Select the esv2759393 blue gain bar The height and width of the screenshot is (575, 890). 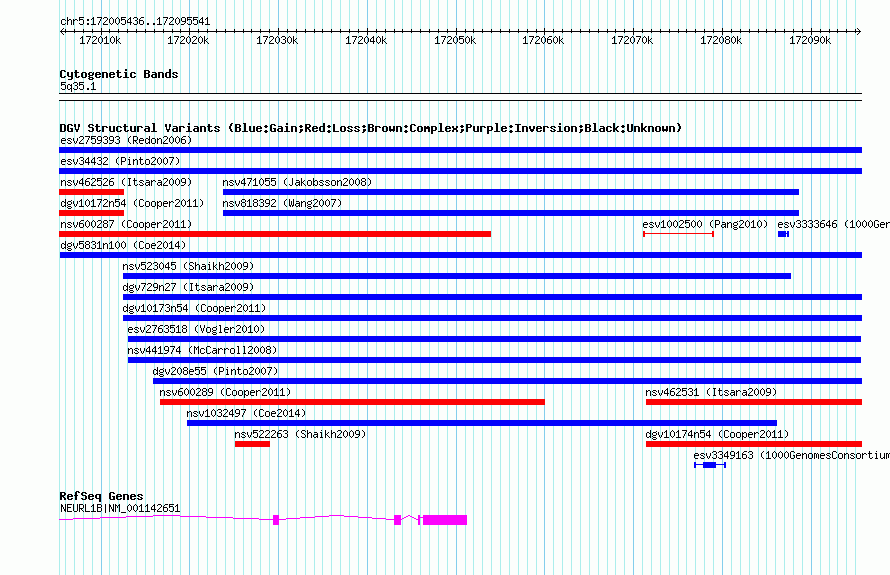pos(460,150)
